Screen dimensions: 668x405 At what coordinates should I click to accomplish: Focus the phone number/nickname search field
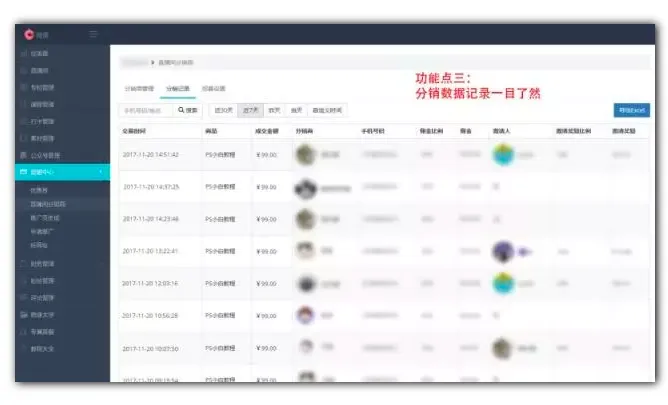pos(146,110)
